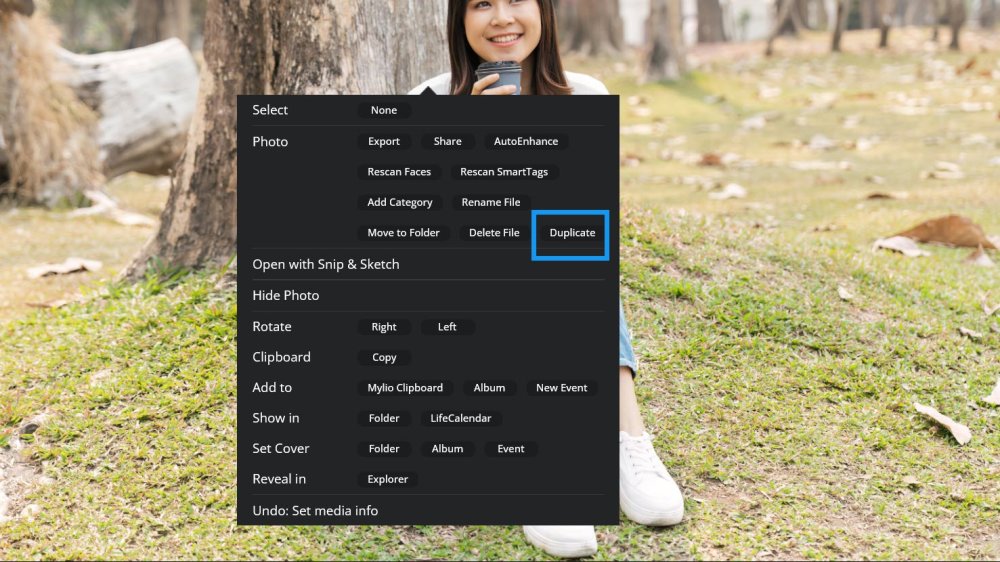
Task: Show photo in LifeCalendar
Action: point(460,418)
